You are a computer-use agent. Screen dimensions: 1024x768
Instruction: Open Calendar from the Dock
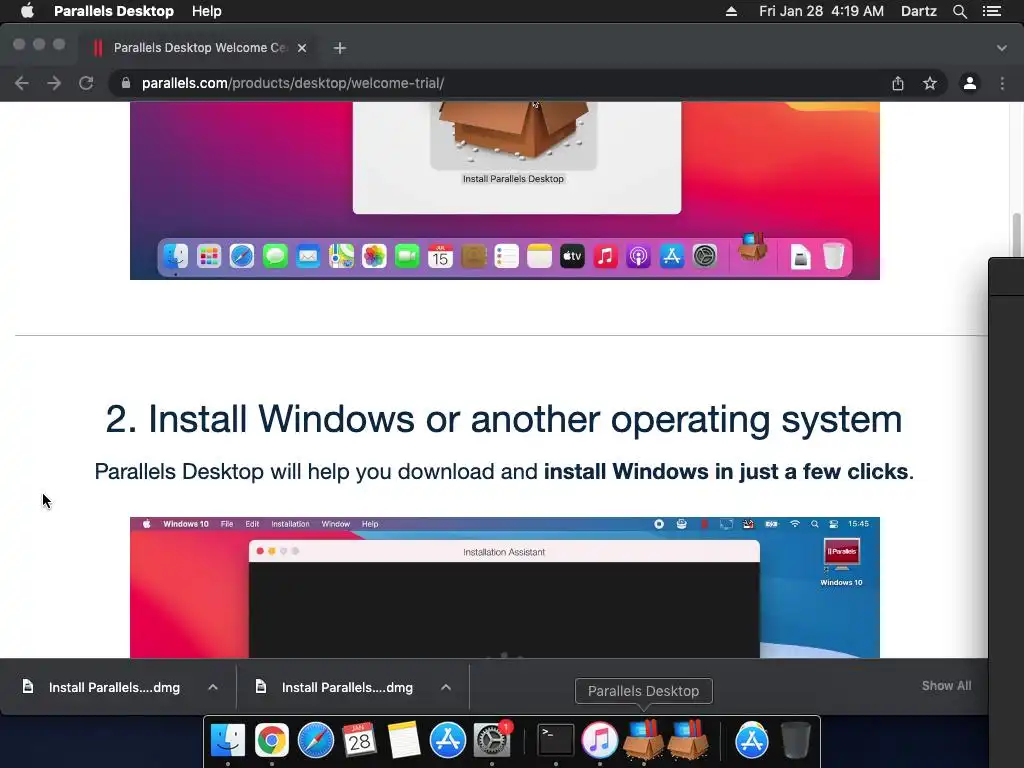(x=359, y=740)
